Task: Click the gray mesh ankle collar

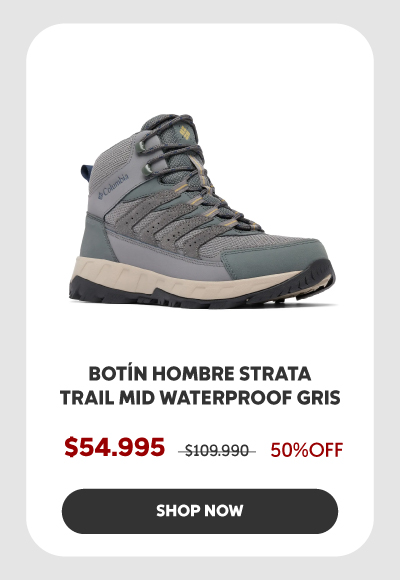Action: [x=111, y=161]
